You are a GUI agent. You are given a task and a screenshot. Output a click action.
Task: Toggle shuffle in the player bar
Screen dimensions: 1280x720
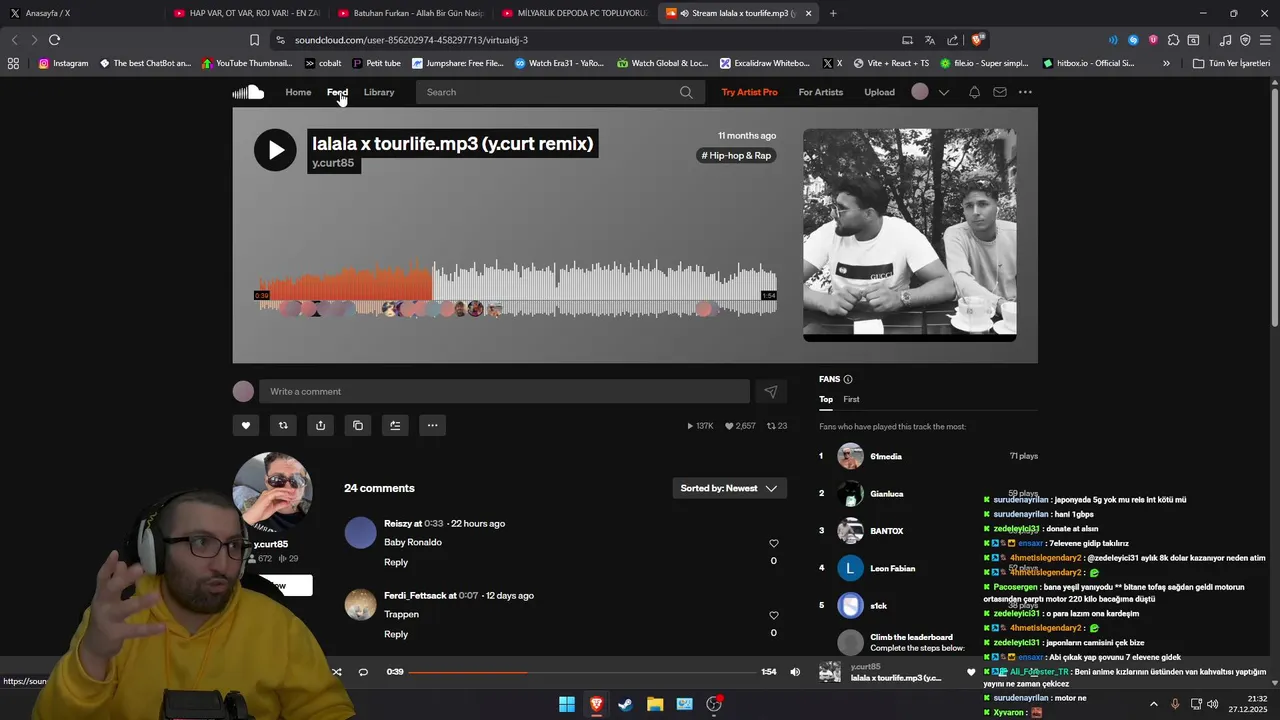[x=336, y=672]
